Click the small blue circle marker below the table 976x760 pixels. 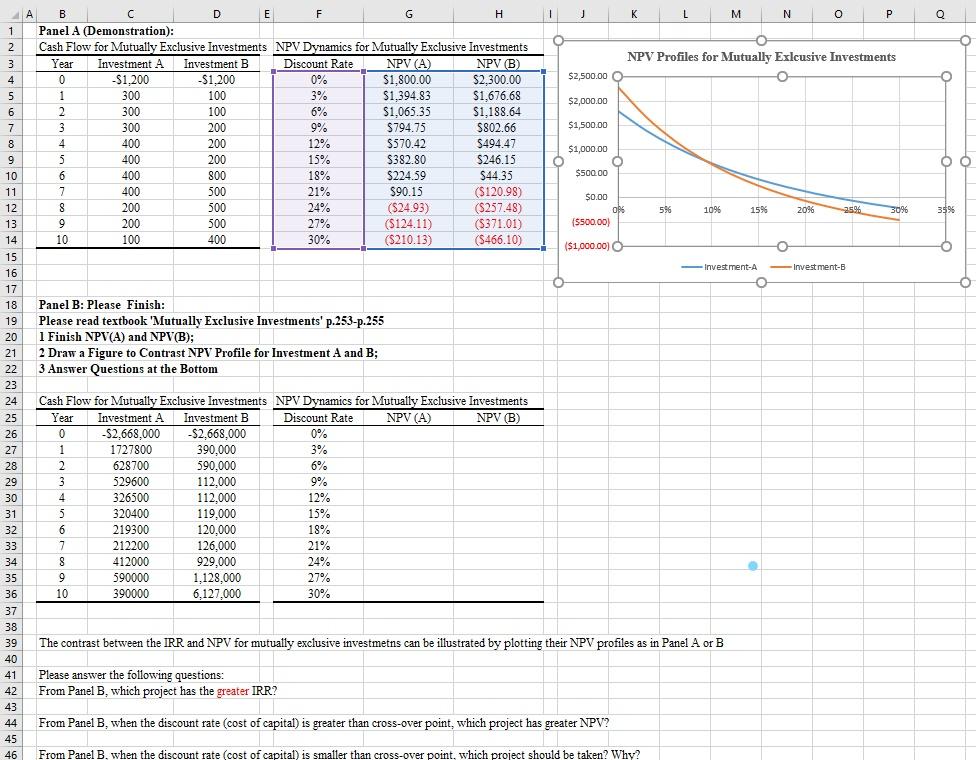[x=752, y=565]
